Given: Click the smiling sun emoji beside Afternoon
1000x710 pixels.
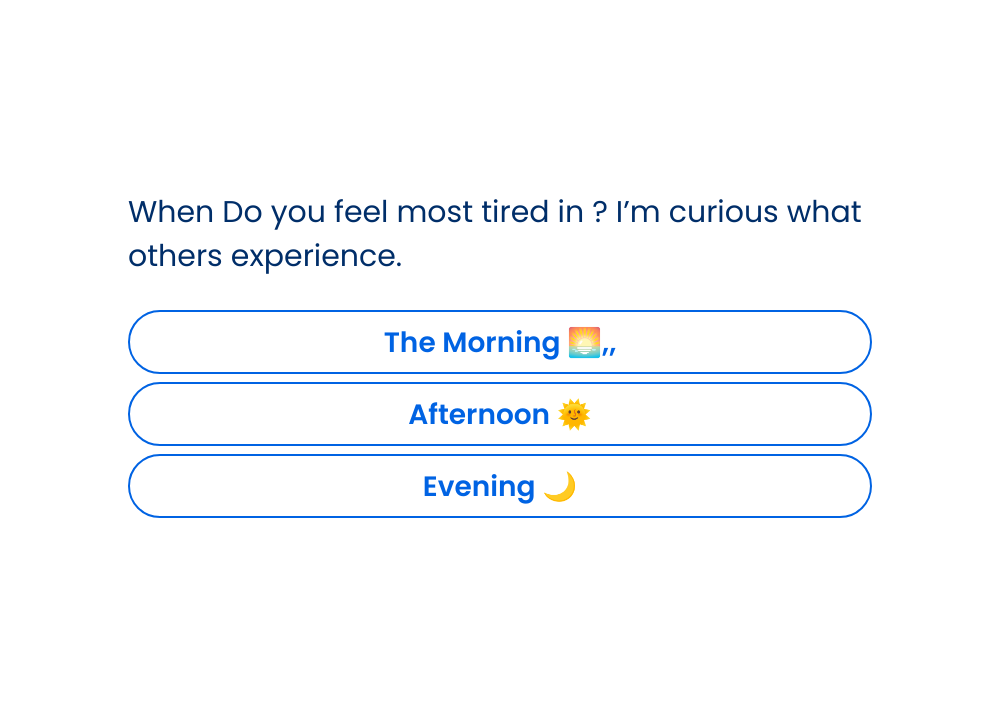Looking at the screenshot, I should click(x=574, y=414).
